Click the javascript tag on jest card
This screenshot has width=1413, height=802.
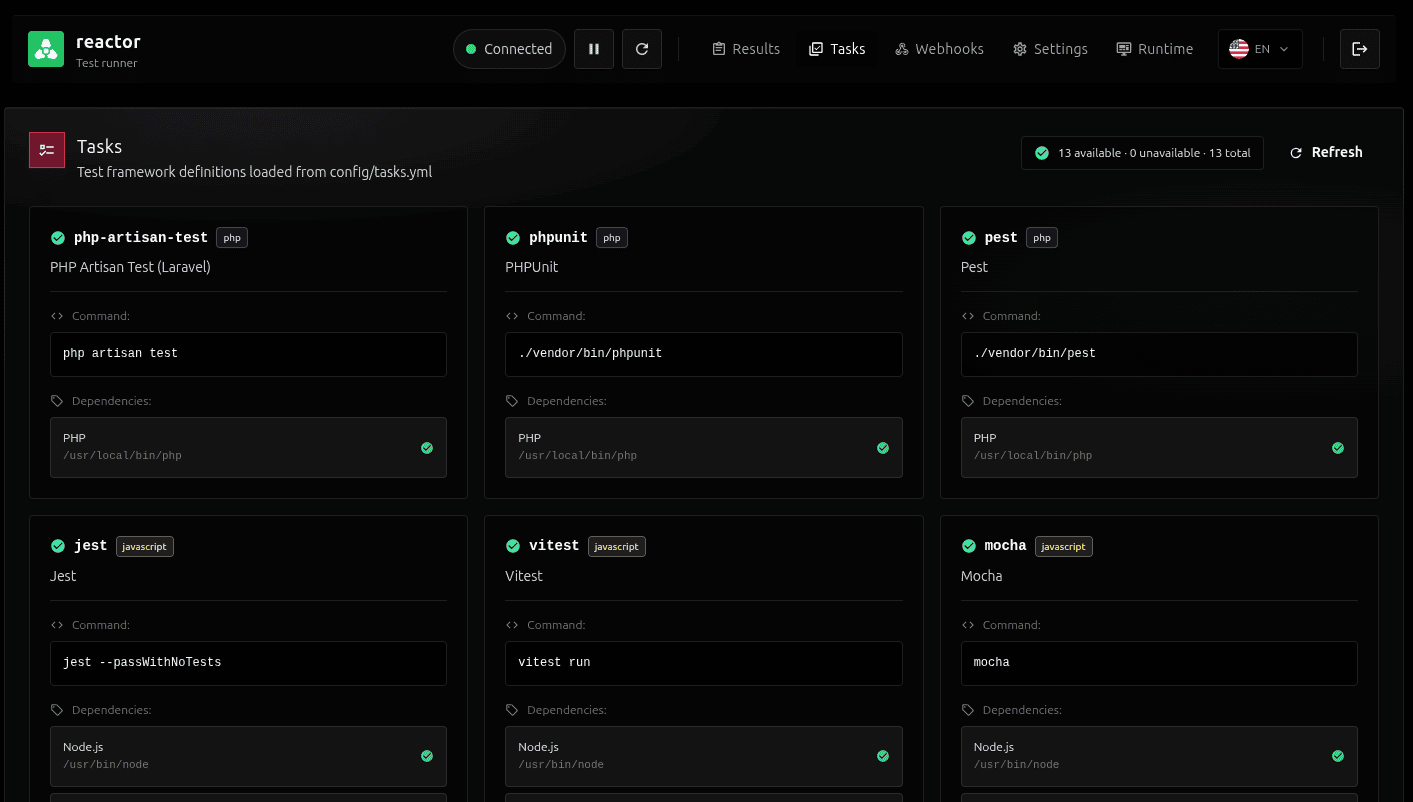pyautogui.click(x=145, y=547)
